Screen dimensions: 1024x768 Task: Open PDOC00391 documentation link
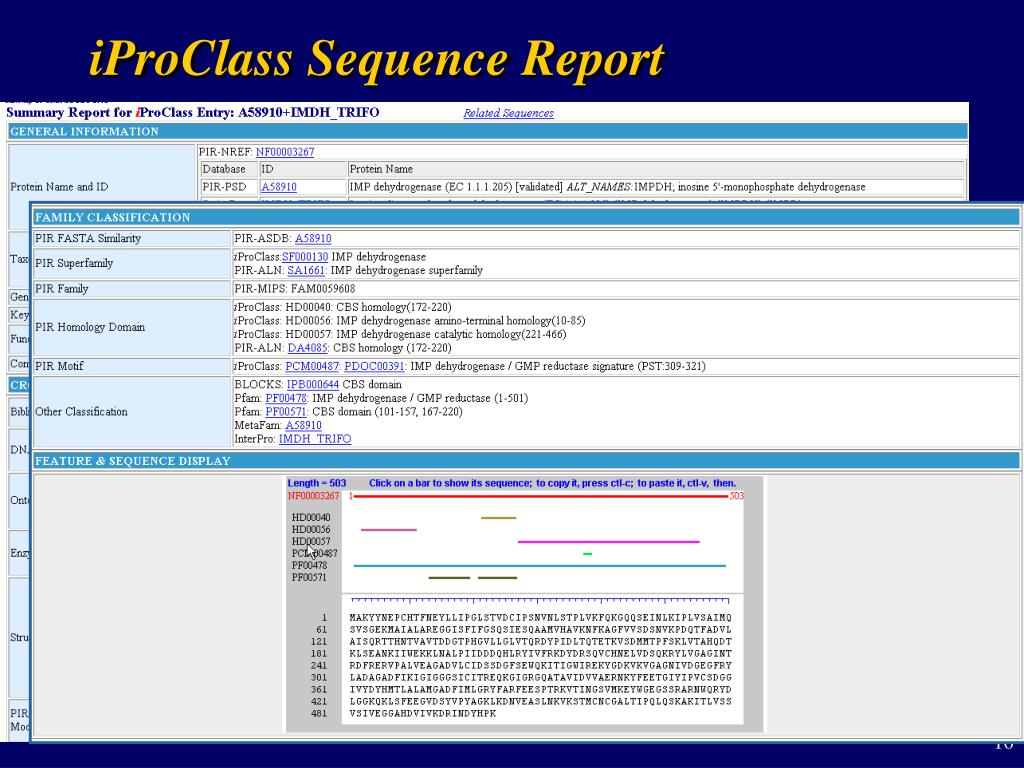[374, 366]
